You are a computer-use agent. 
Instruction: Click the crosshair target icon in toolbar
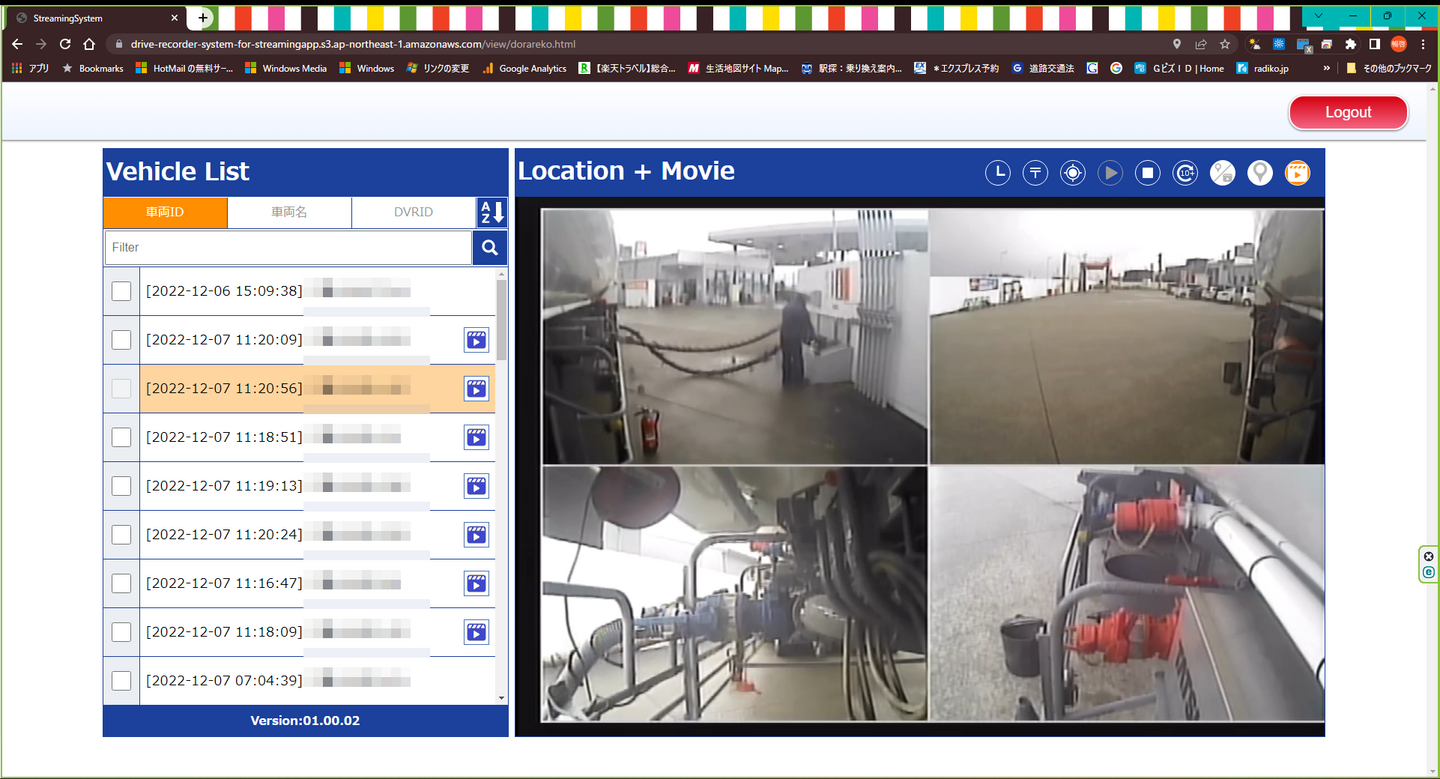(1072, 173)
